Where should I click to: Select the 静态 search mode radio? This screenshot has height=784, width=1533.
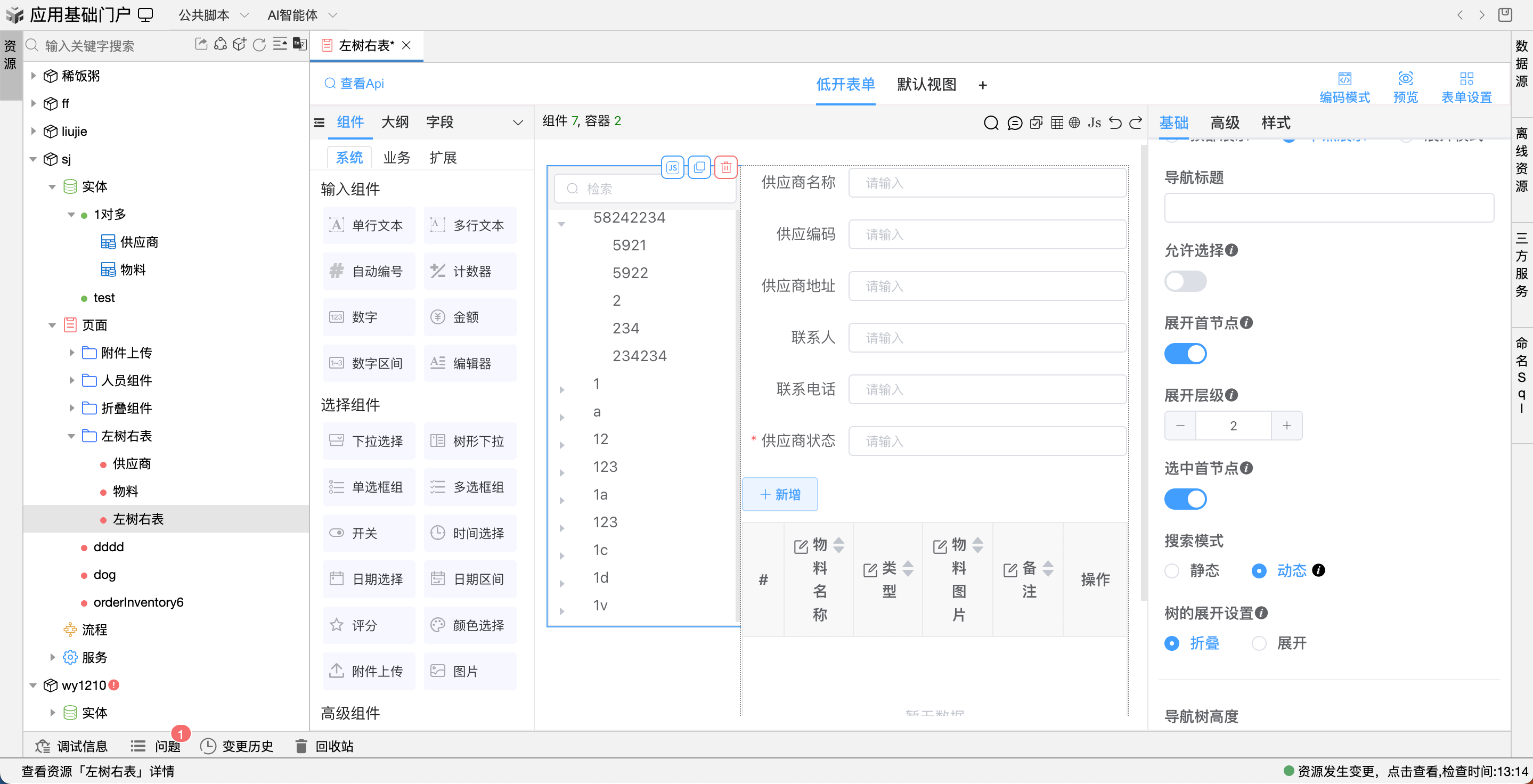point(1172,571)
